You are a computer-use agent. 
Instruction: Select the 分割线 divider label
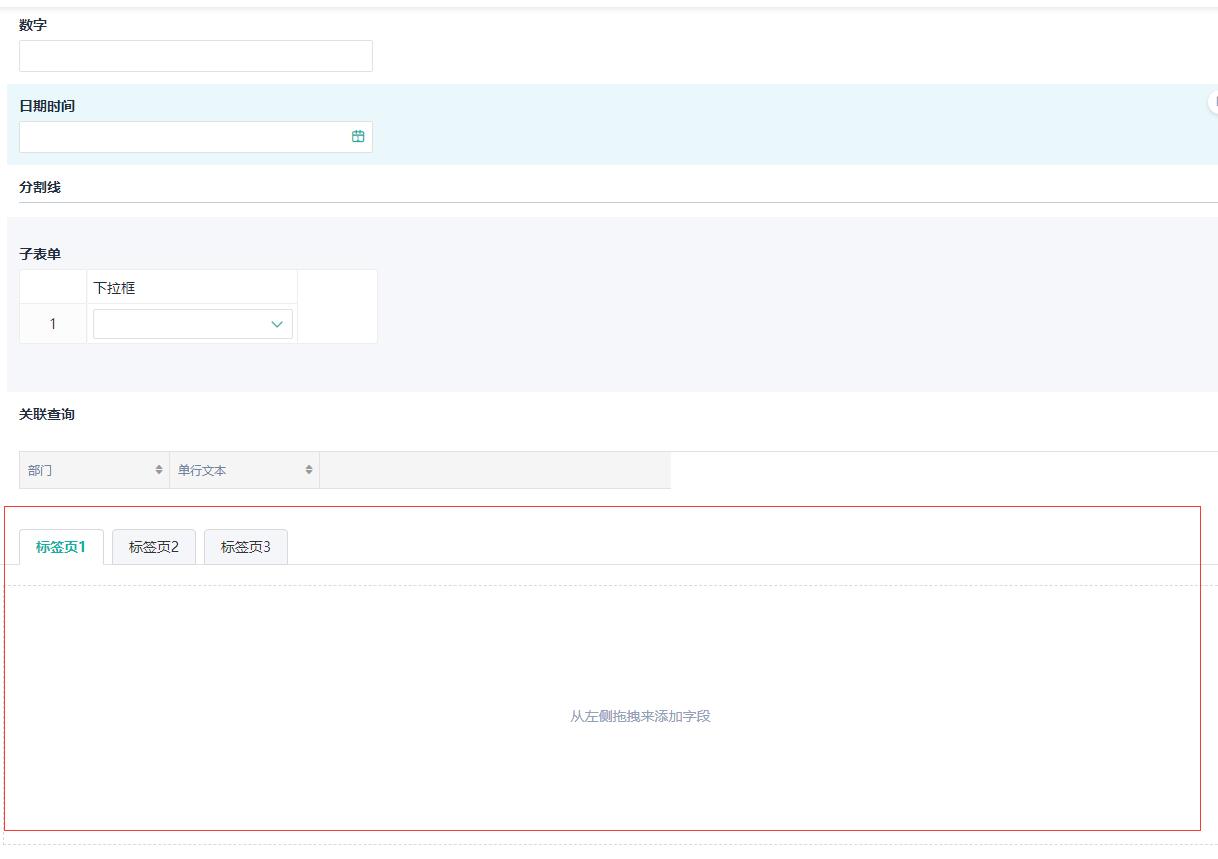click(40, 187)
